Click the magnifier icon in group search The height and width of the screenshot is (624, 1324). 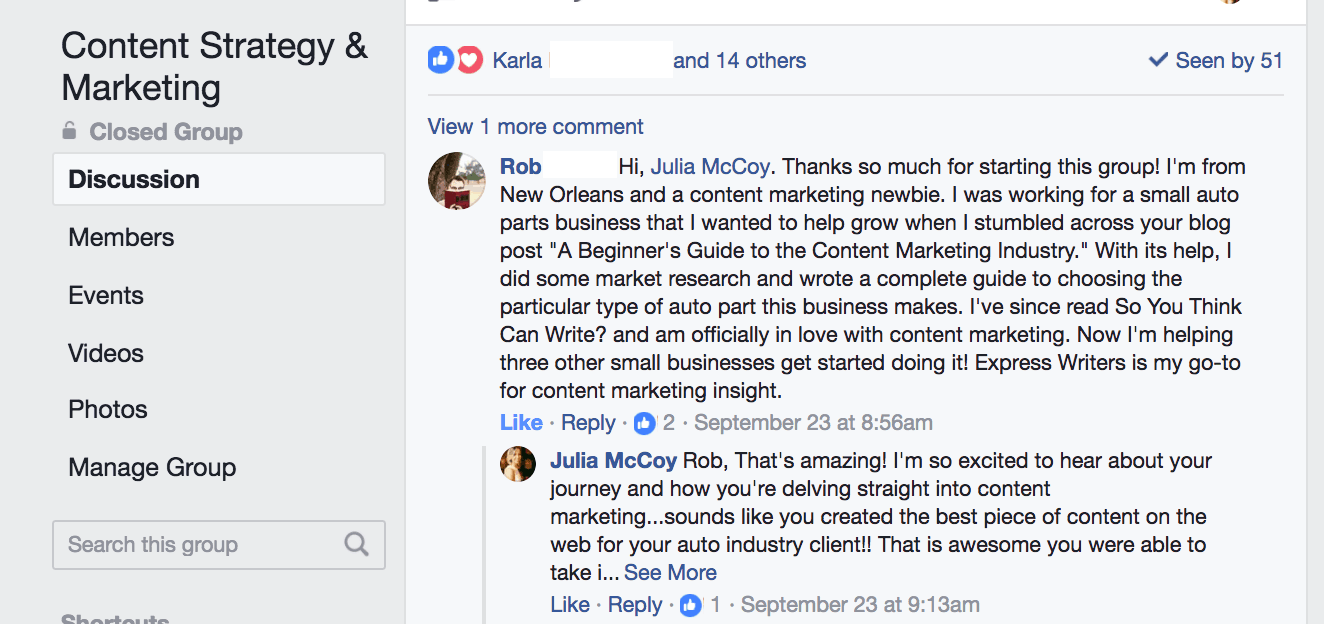click(x=356, y=544)
